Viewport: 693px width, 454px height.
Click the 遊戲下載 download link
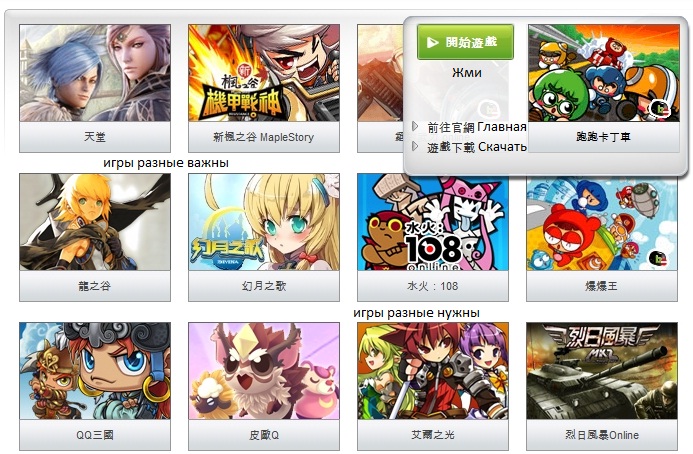(x=451, y=147)
